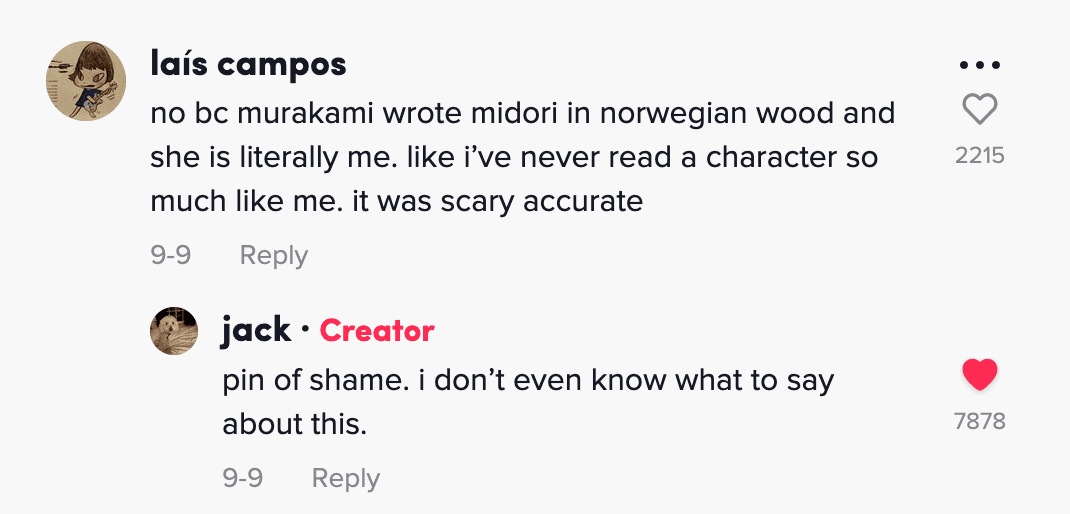Image resolution: width=1070 pixels, height=514 pixels.
Task: Unlike jack's reply via red heart
Action: 979,375
